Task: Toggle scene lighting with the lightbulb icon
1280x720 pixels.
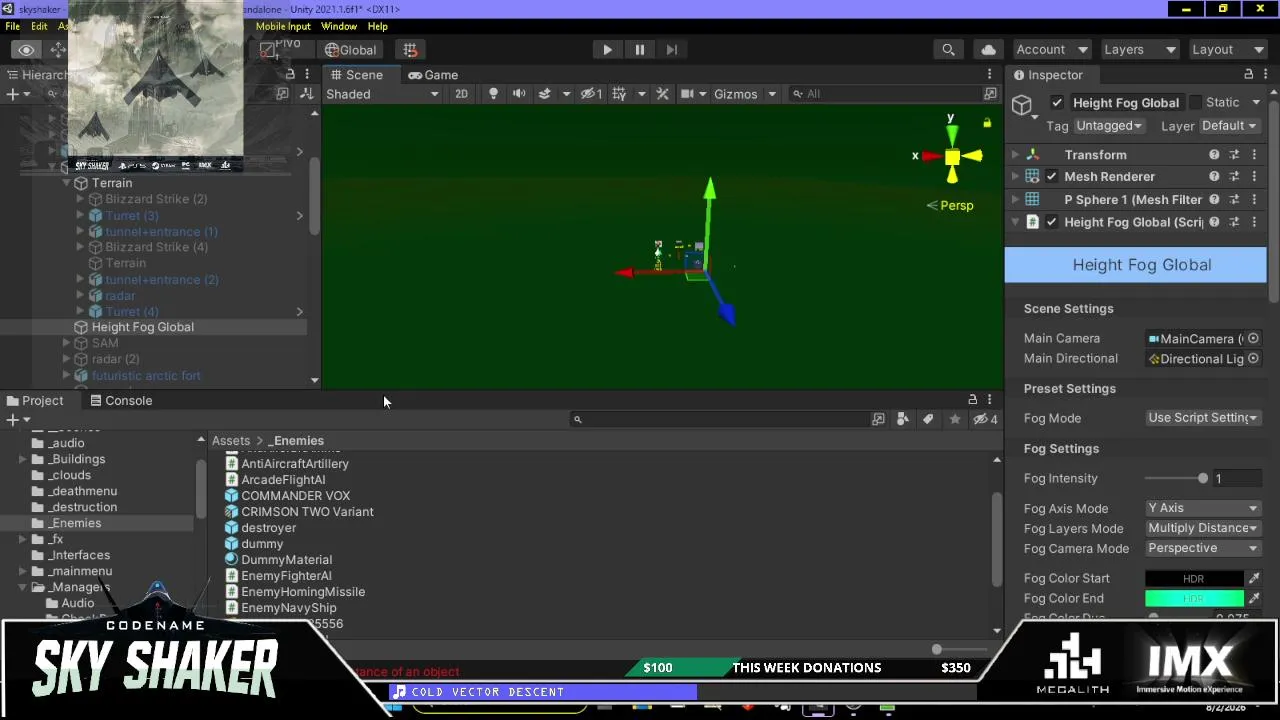Action: pos(493,94)
